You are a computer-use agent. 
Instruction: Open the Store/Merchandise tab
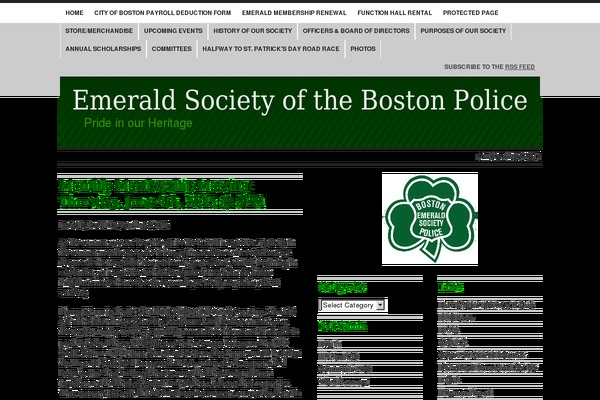[x=99, y=31]
